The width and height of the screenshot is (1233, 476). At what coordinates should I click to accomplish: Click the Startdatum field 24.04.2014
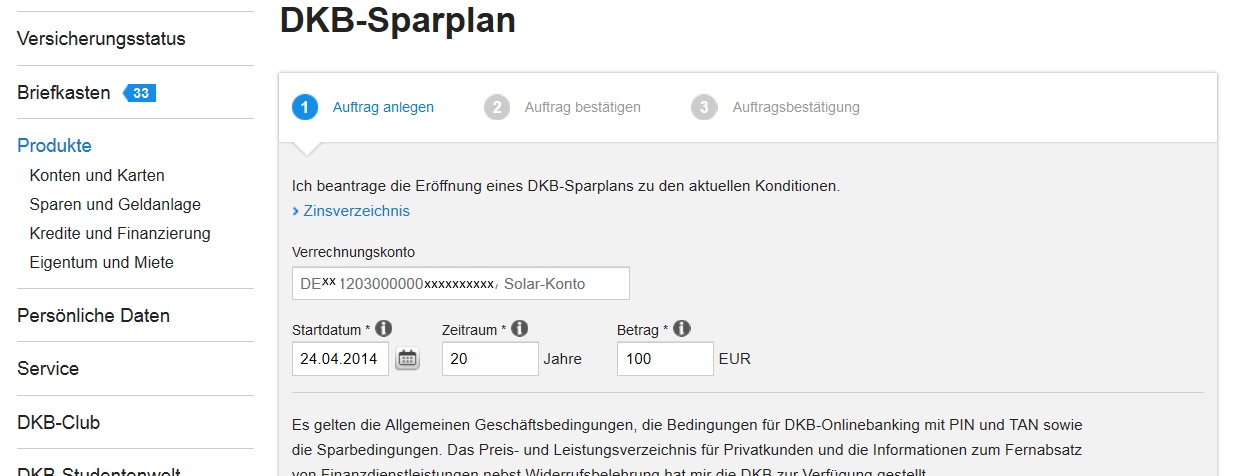click(x=340, y=359)
